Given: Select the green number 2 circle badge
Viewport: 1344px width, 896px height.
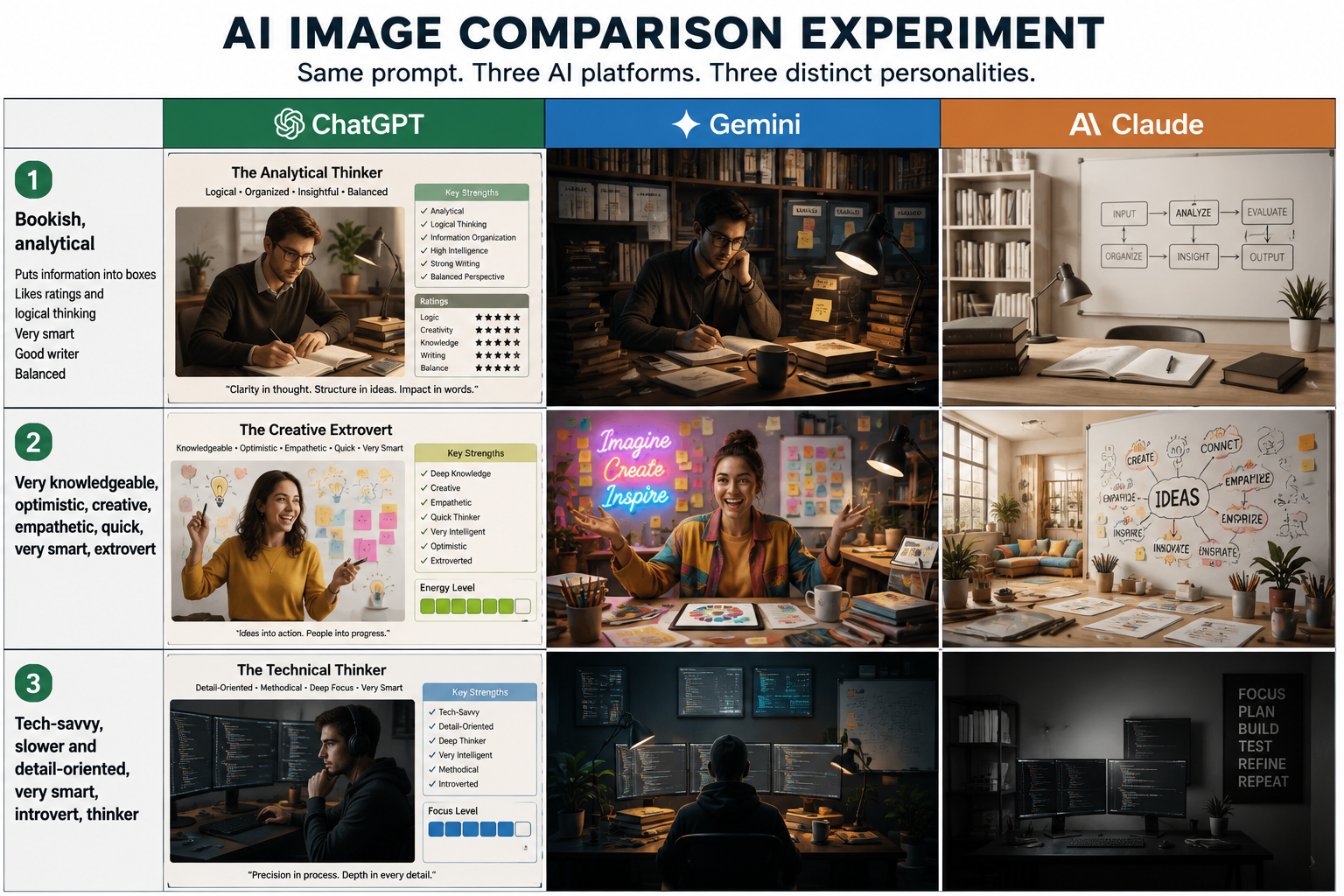Looking at the screenshot, I should point(33,442).
